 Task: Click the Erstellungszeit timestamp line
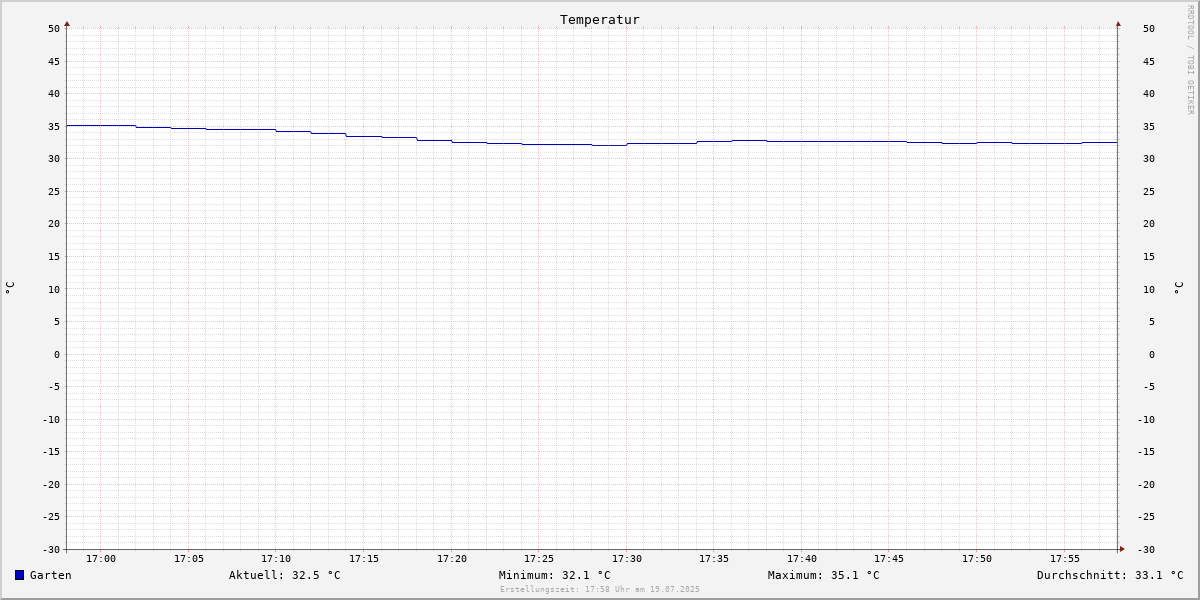pos(600,589)
